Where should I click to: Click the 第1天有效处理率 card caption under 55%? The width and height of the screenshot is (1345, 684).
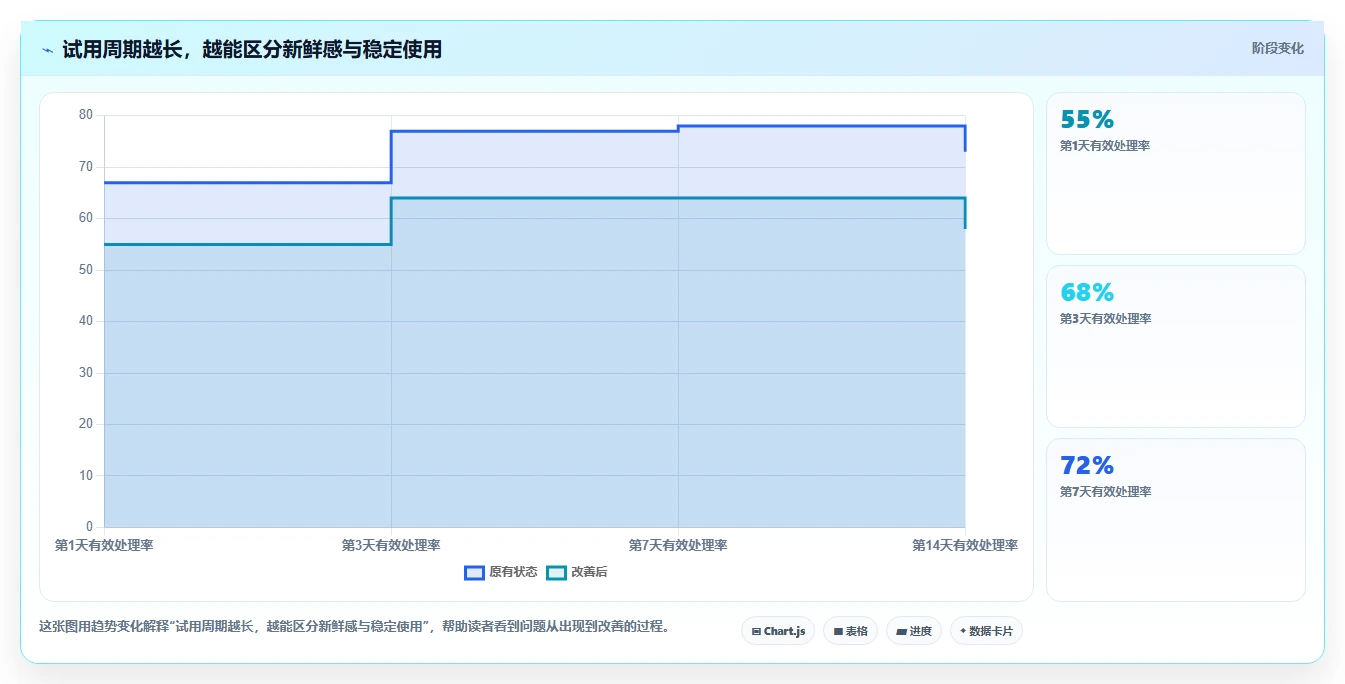click(1105, 146)
